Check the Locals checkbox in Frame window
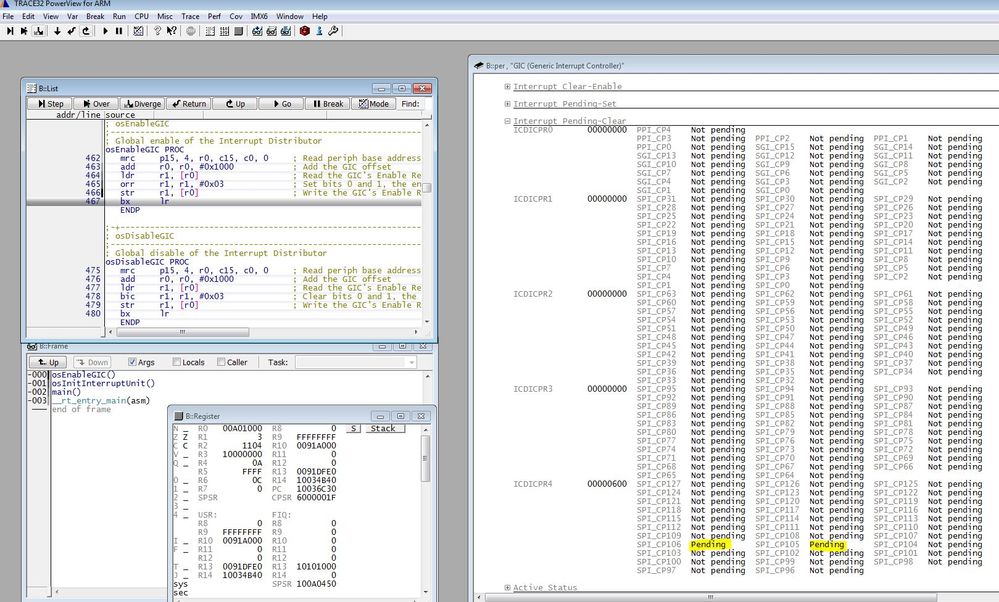Viewport: 999px width, 602px height. (x=176, y=362)
